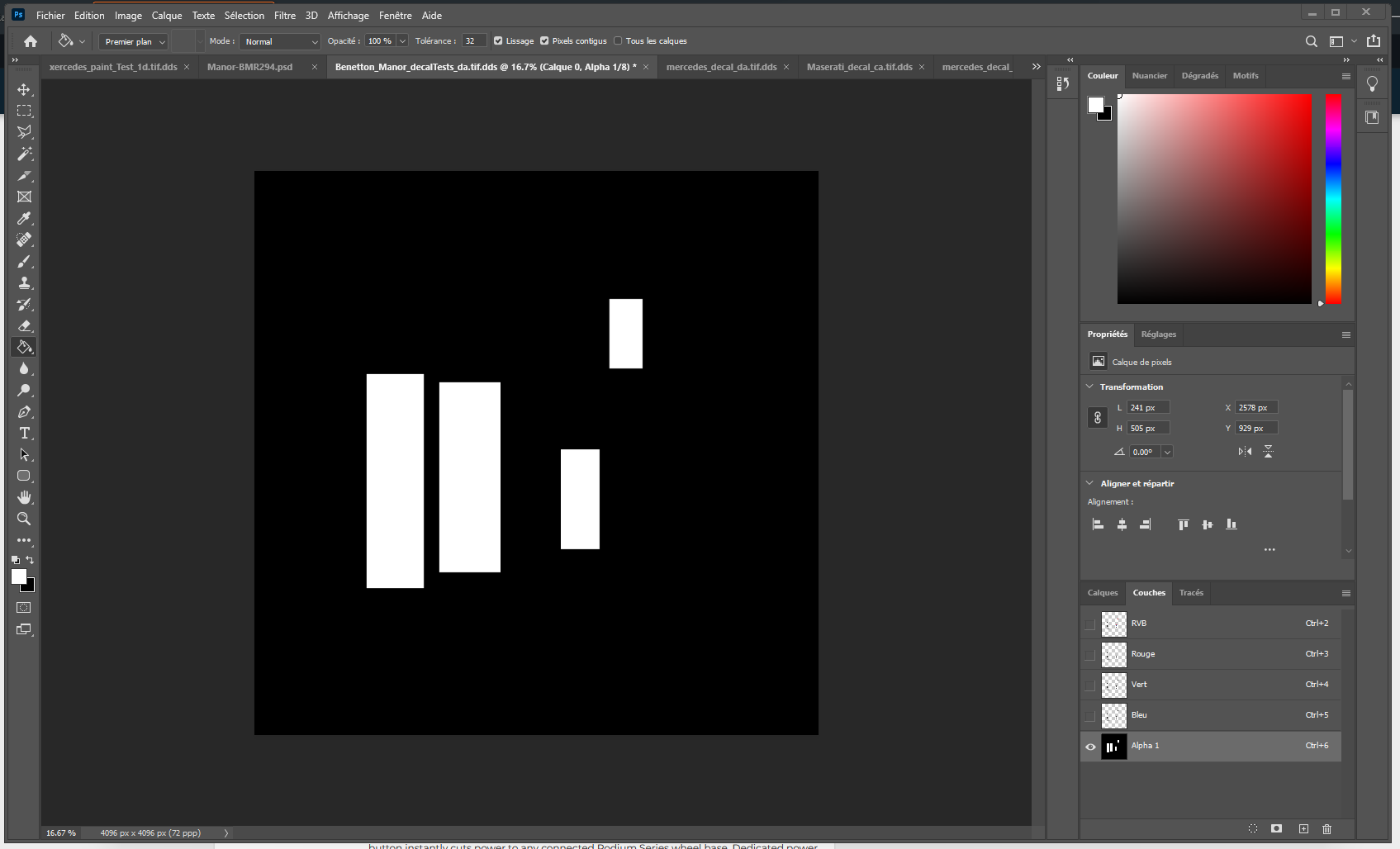
Task: Share the image via share icon
Action: (x=1374, y=41)
